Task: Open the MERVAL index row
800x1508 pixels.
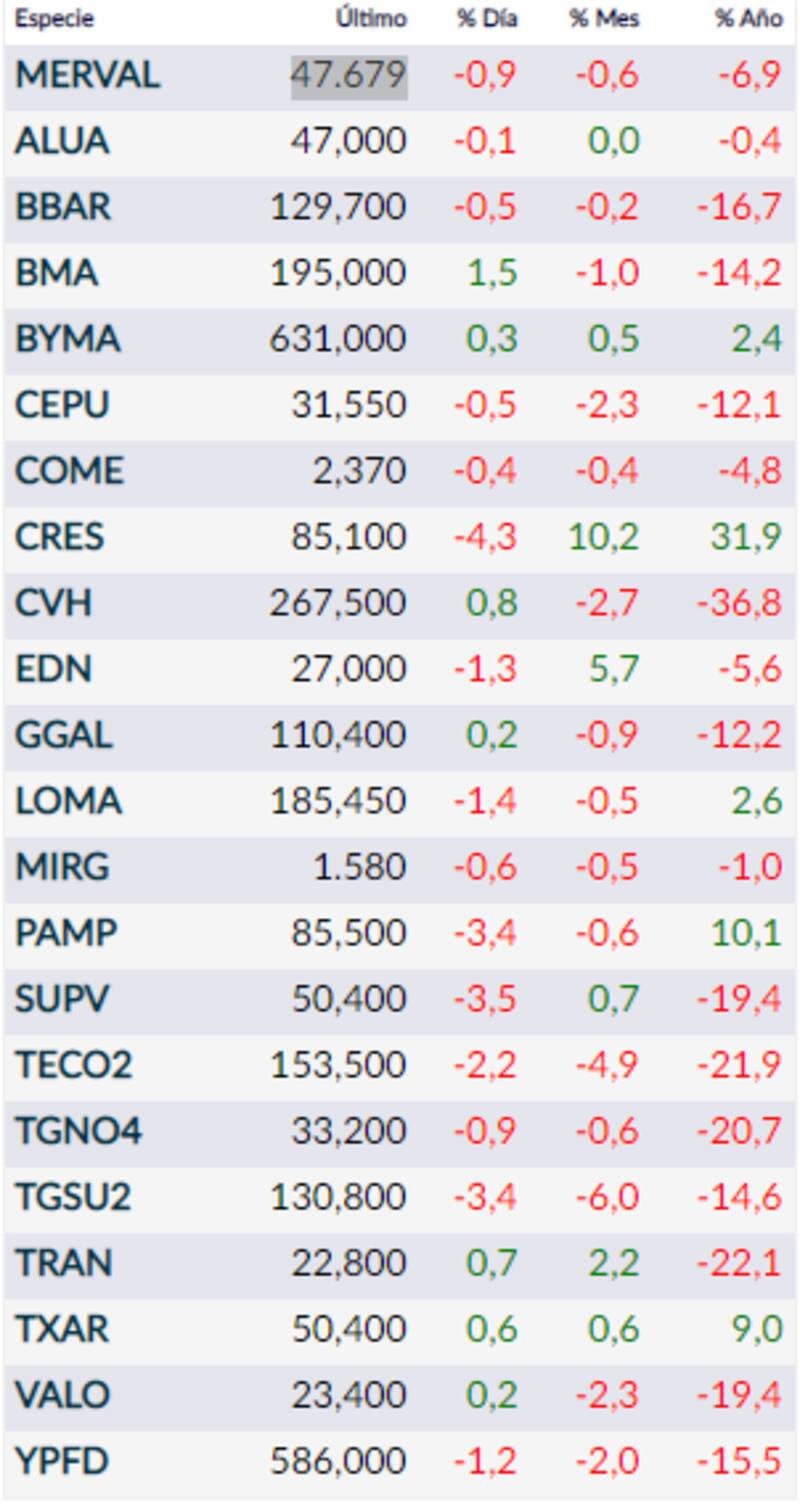Action: (87, 76)
